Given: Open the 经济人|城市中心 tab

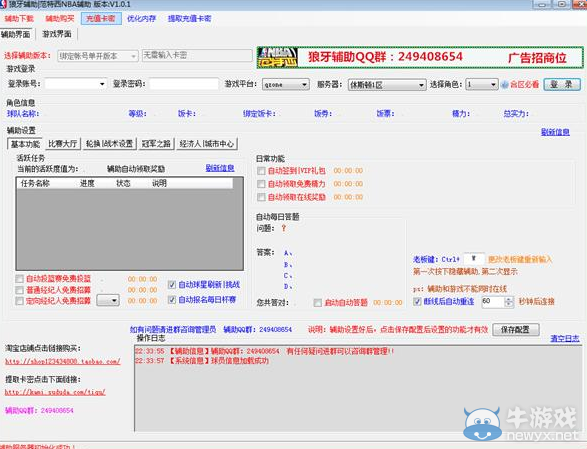Looking at the screenshot, I should pyautogui.click(x=207, y=144).
